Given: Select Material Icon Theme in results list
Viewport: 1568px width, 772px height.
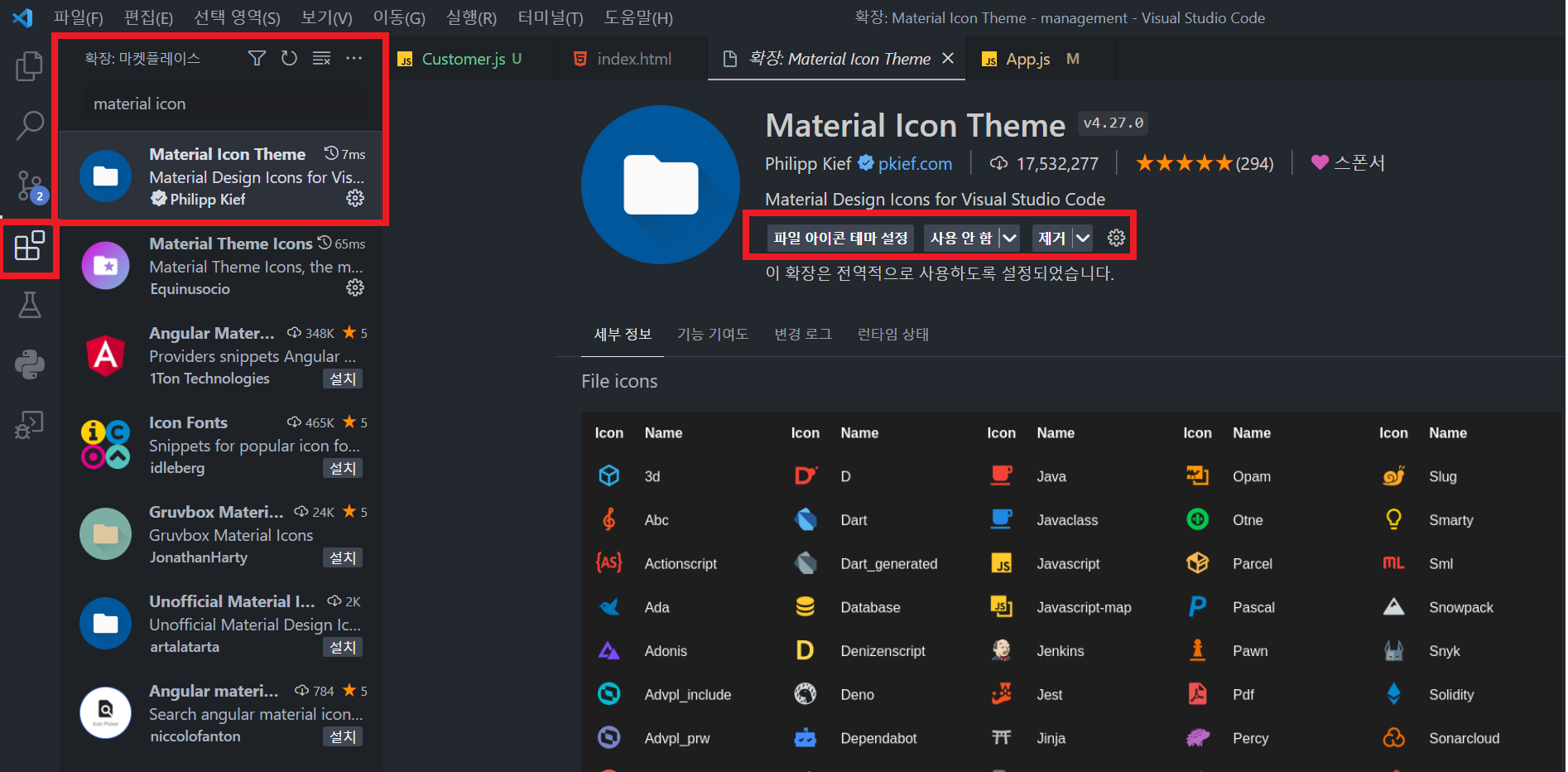Looking at the screenshot, I should click(x=221, y=176).
